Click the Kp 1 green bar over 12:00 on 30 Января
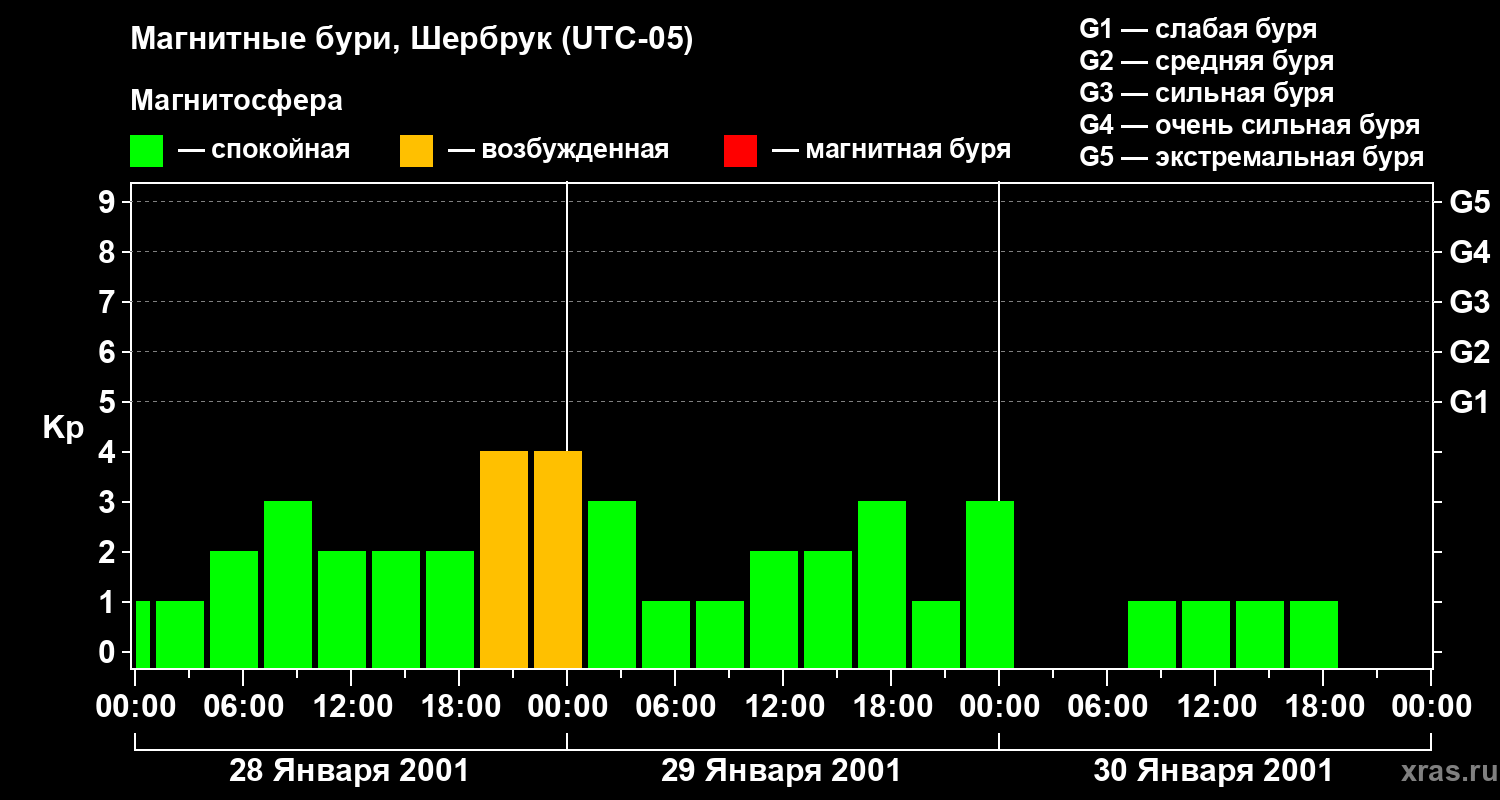The height and width of the screenshot is (800, 1500). (x=1206, y=634)
